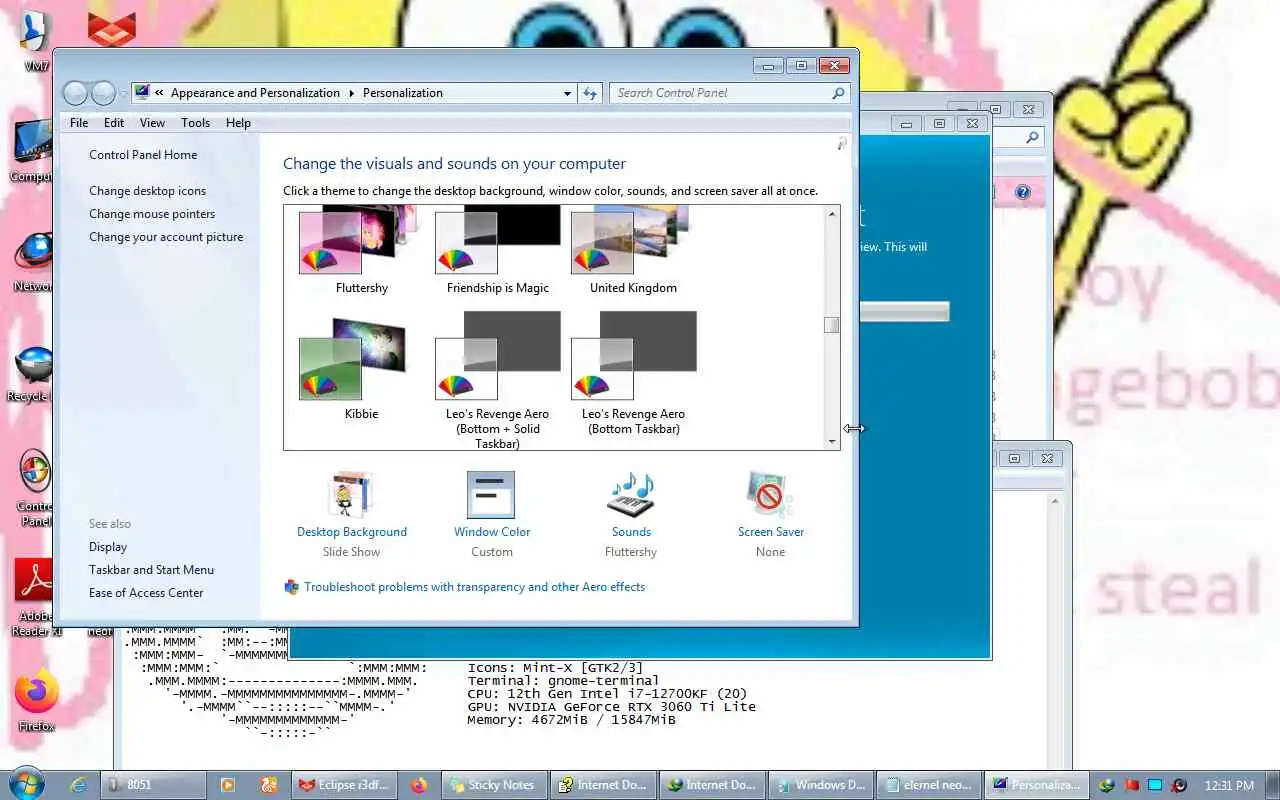Open the Edit menu
1280x800 pixels.
(114, 123)
